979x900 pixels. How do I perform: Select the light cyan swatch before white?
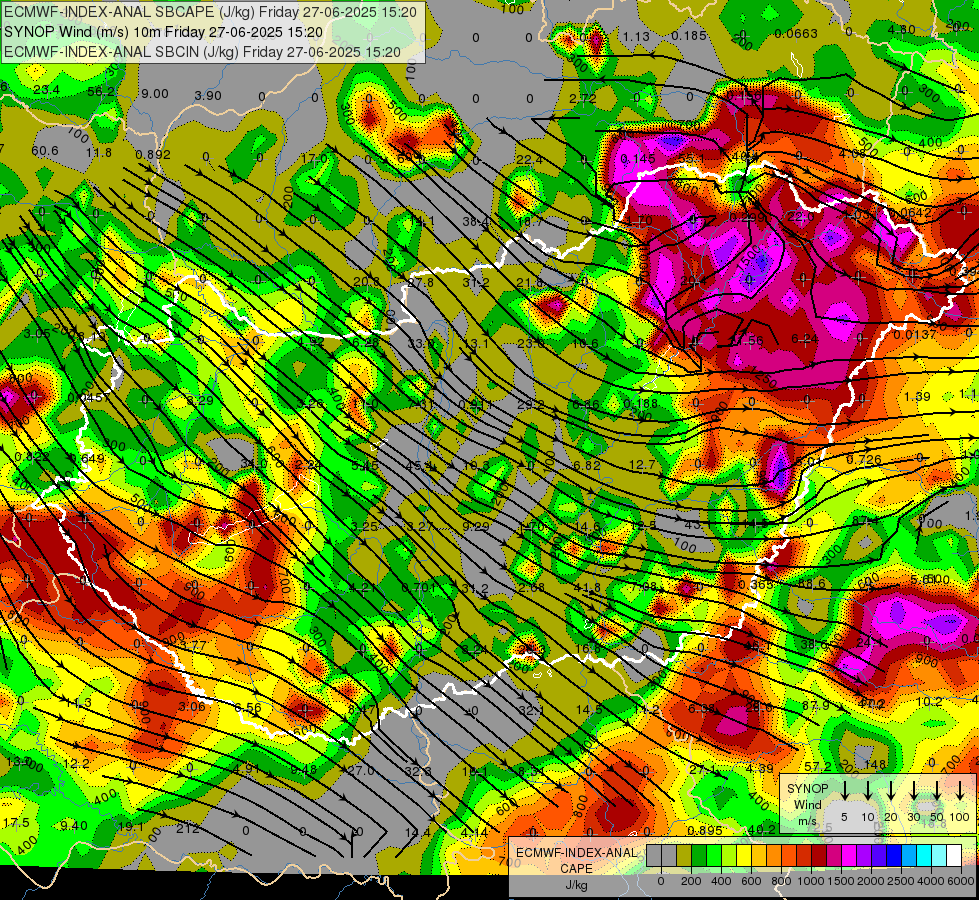[939, 856]
